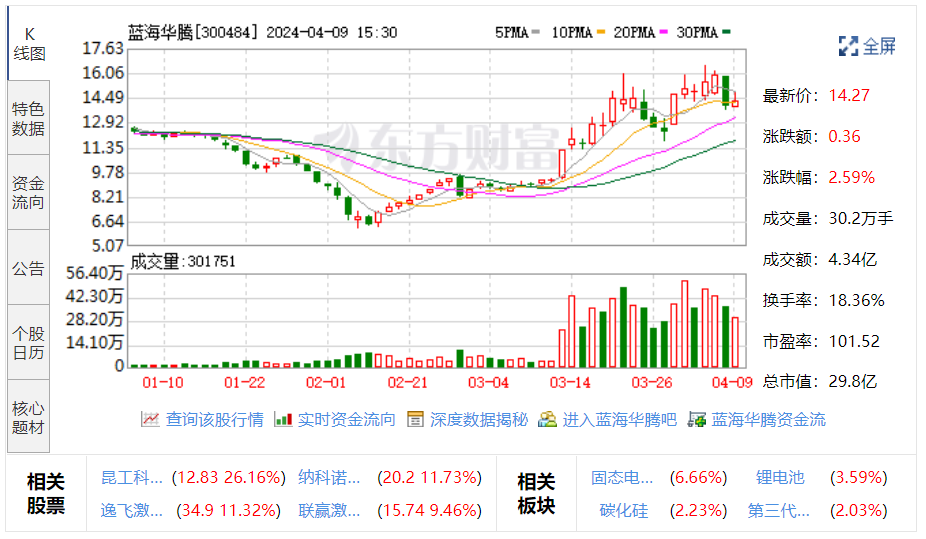This screenshot has height=539, width=926.
Task: Click the price change (12.83 26.16%) text
Action: tap(229, 477)
